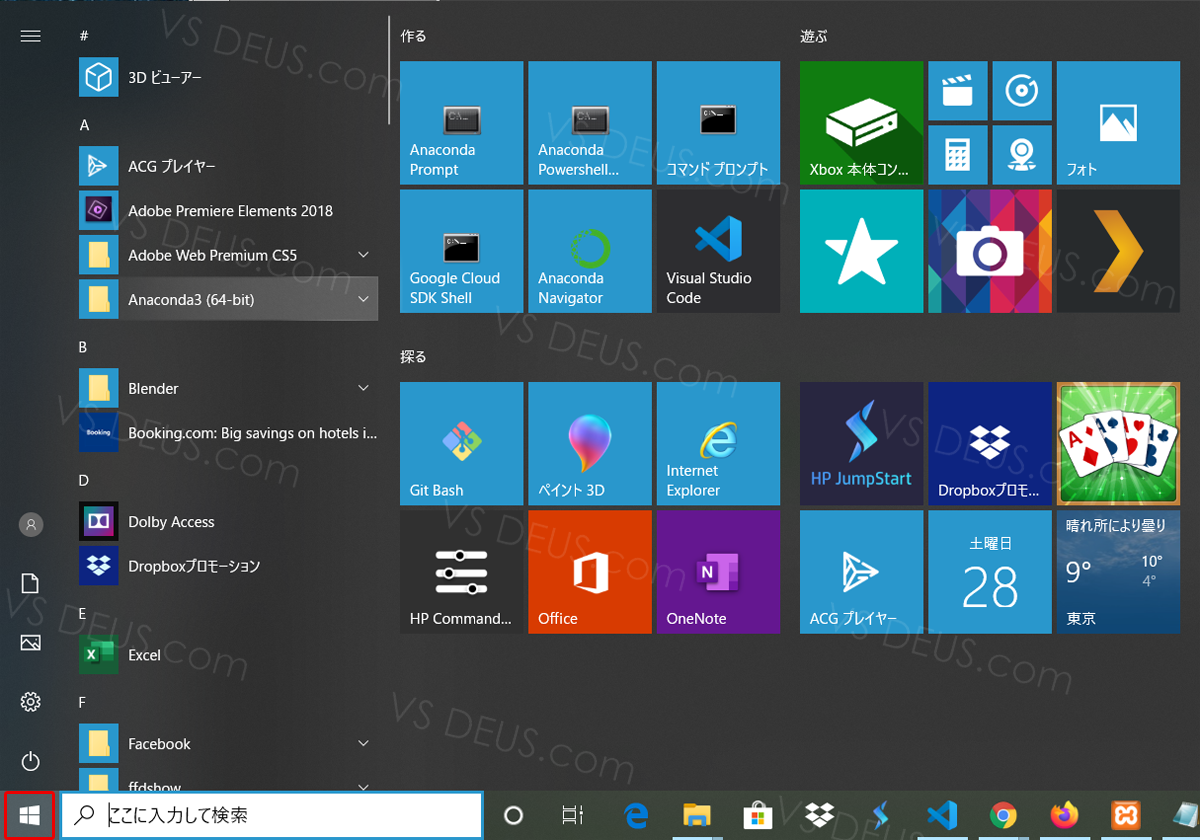Launch the ペイント 3D tile
Screen dimensions: 1200x840
click(590, 443)
